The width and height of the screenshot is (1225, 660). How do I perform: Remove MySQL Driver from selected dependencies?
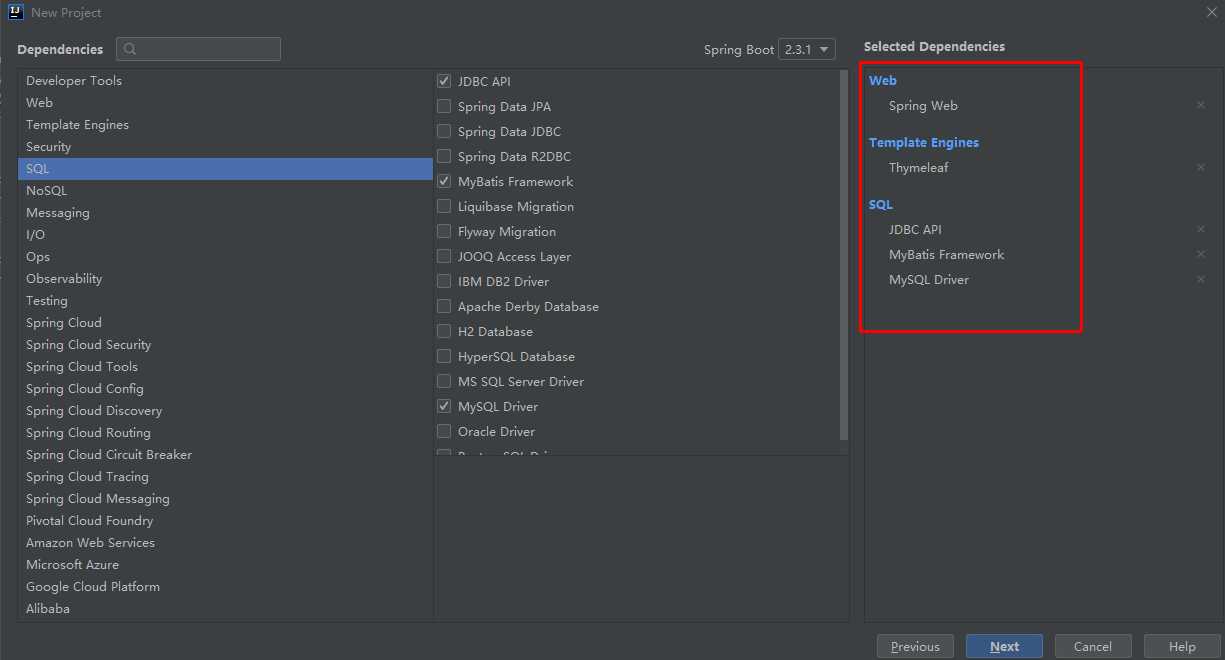click(x=1201, y=279)
